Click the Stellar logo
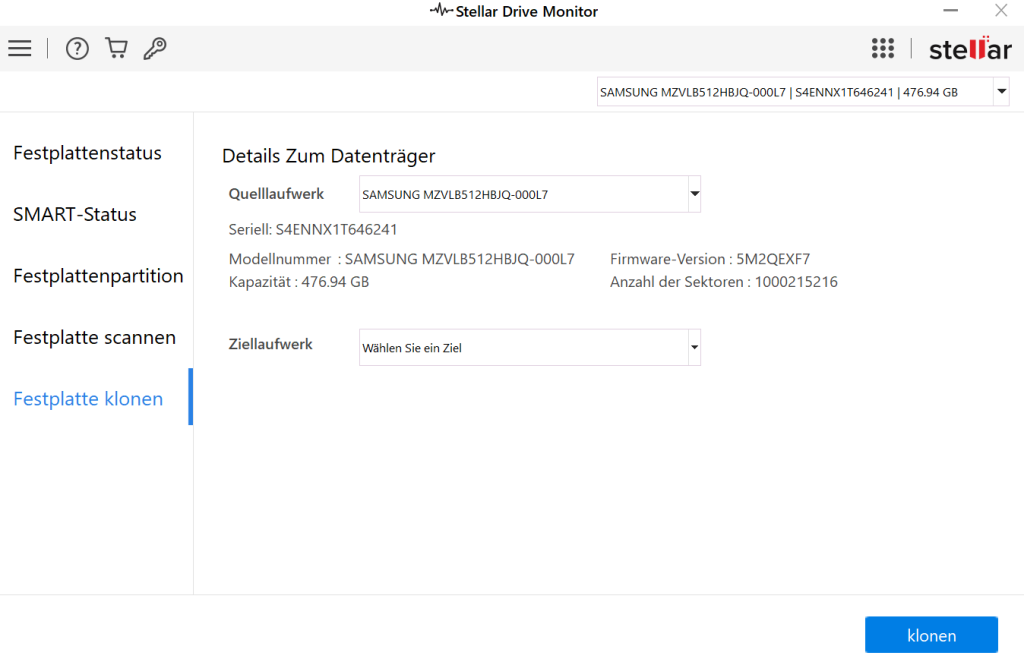 point(969,49)
